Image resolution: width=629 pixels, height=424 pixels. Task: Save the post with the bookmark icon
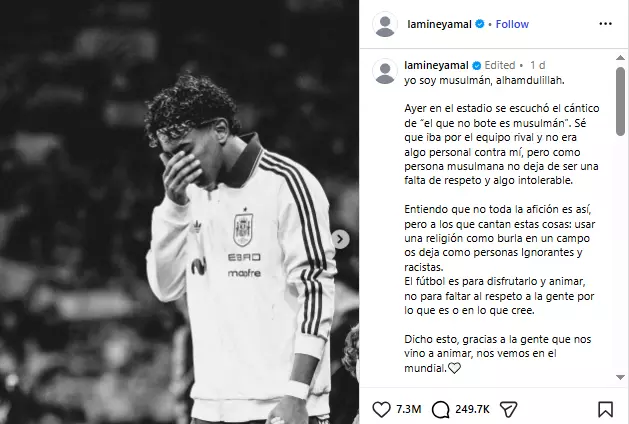click(605, 410)
